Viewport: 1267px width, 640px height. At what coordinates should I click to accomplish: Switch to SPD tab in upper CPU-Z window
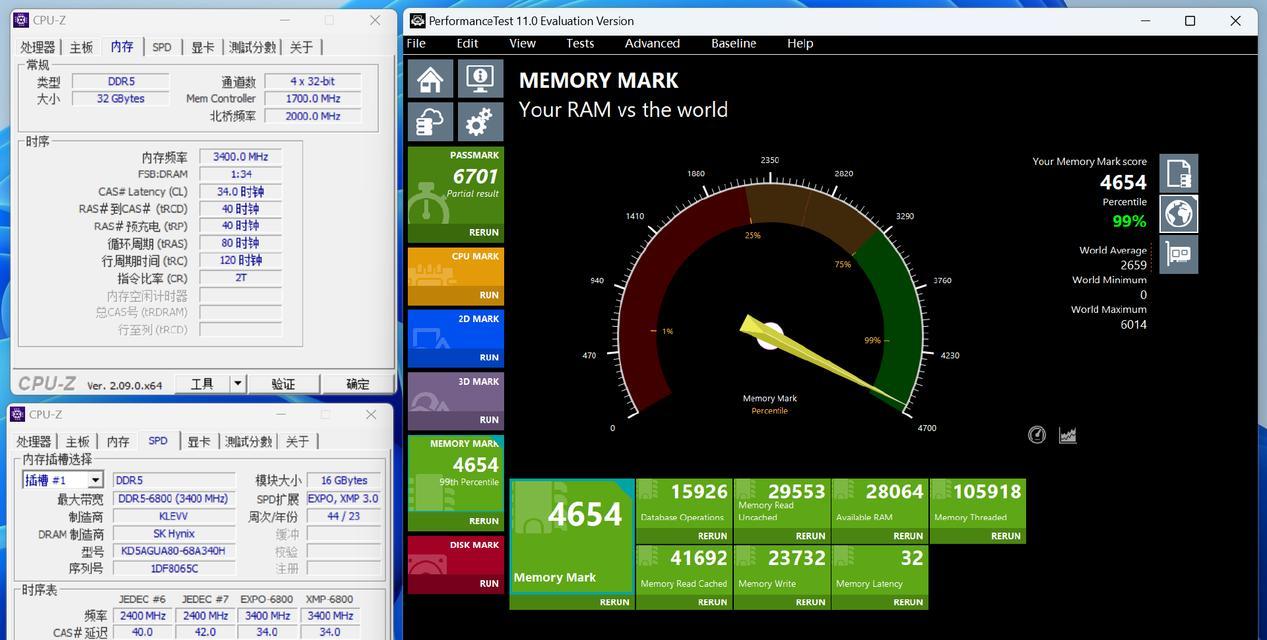point(162,47)
